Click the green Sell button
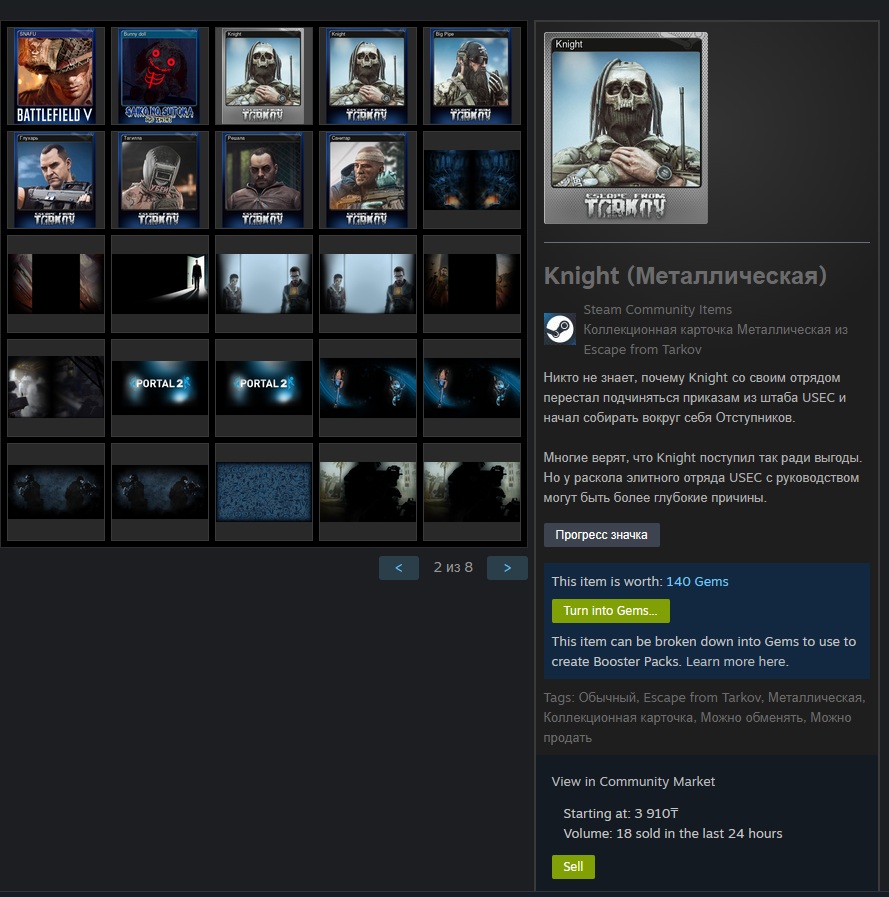 pyautogui.click(x=573, y=867)
